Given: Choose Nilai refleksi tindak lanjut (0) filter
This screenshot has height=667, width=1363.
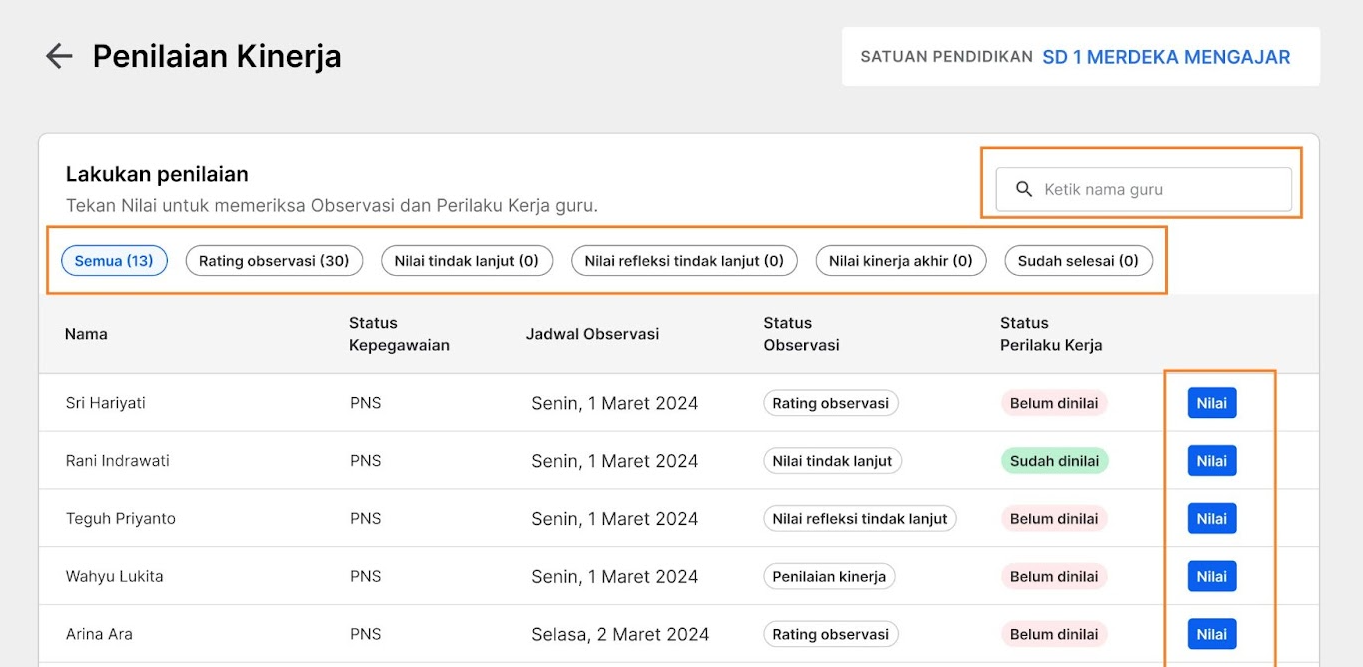Looking at the screenshot, I should pyautogui.click(x=684, y=261).
